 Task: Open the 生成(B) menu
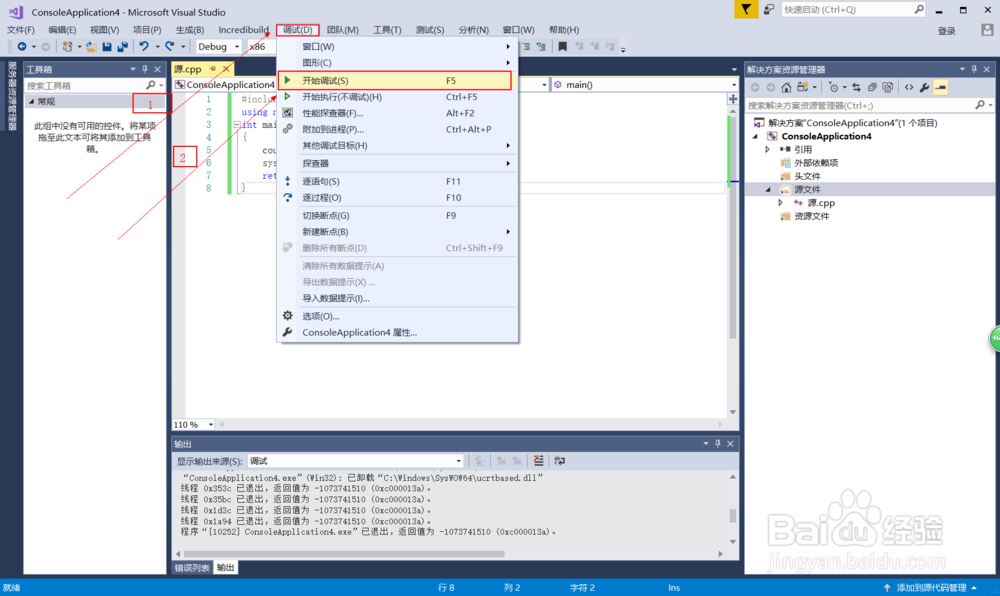pos(189,30)
